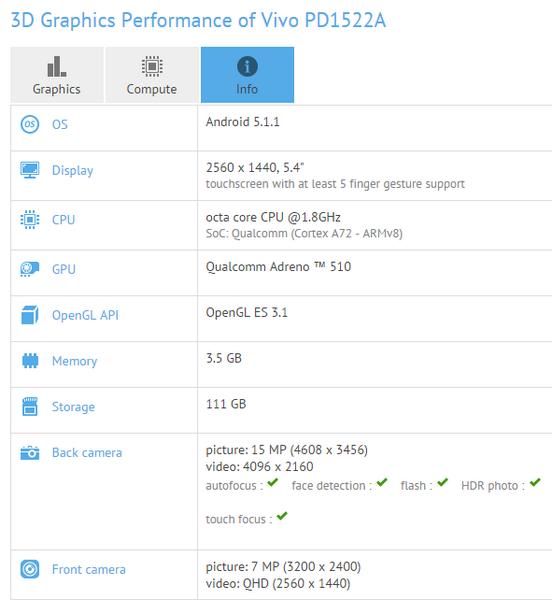Click the Android 5.1.1 value

point(243,122)
